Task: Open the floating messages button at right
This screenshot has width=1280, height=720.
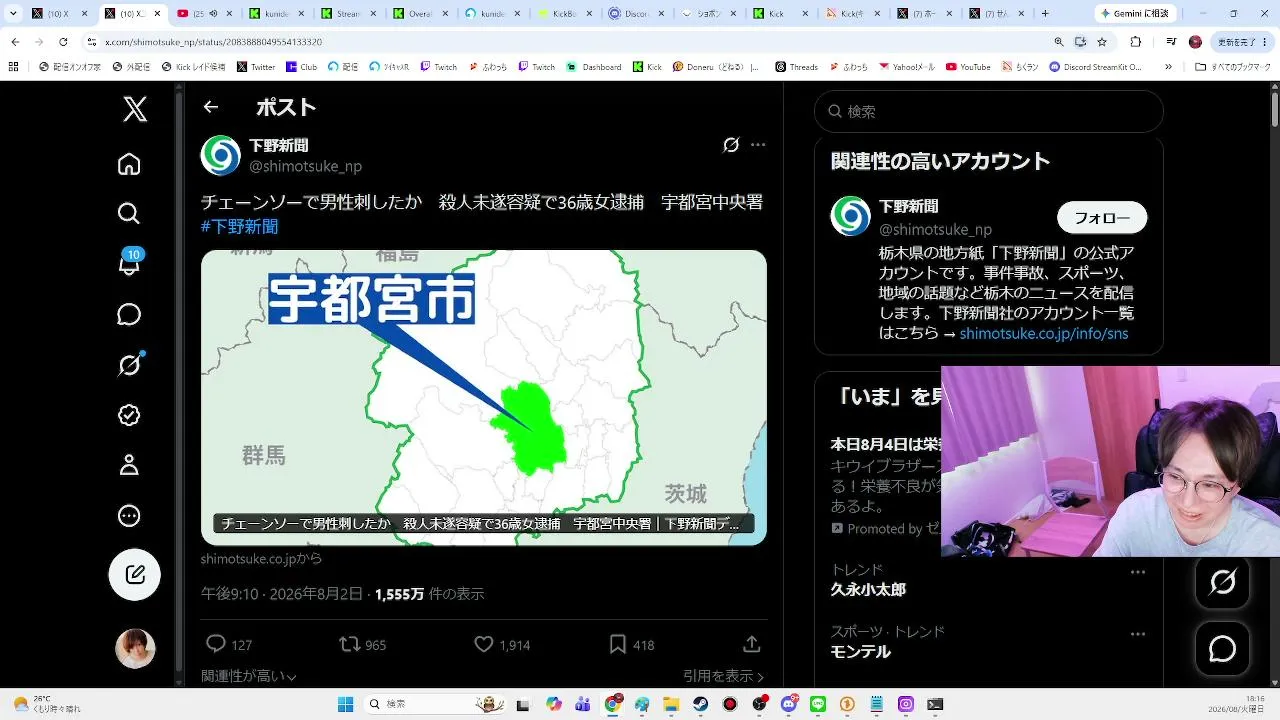Action: pos(1223,649)
